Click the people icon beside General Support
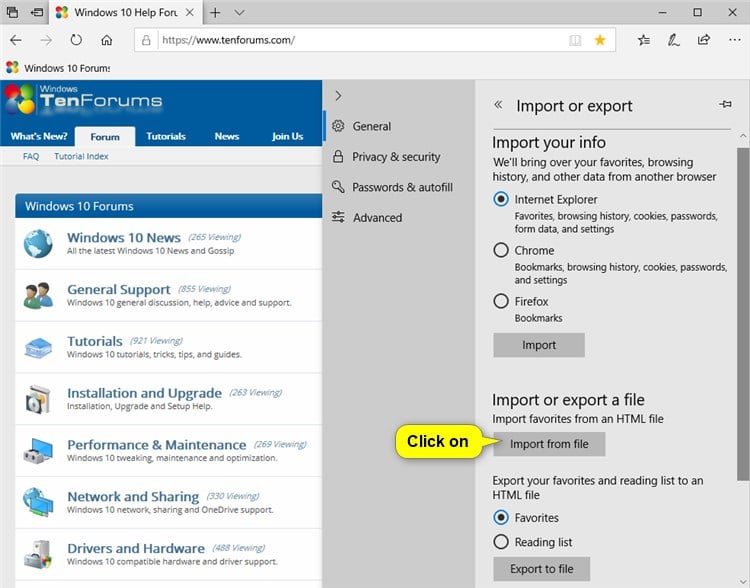Viewport: 750px width, 588px height. [38, 296]
